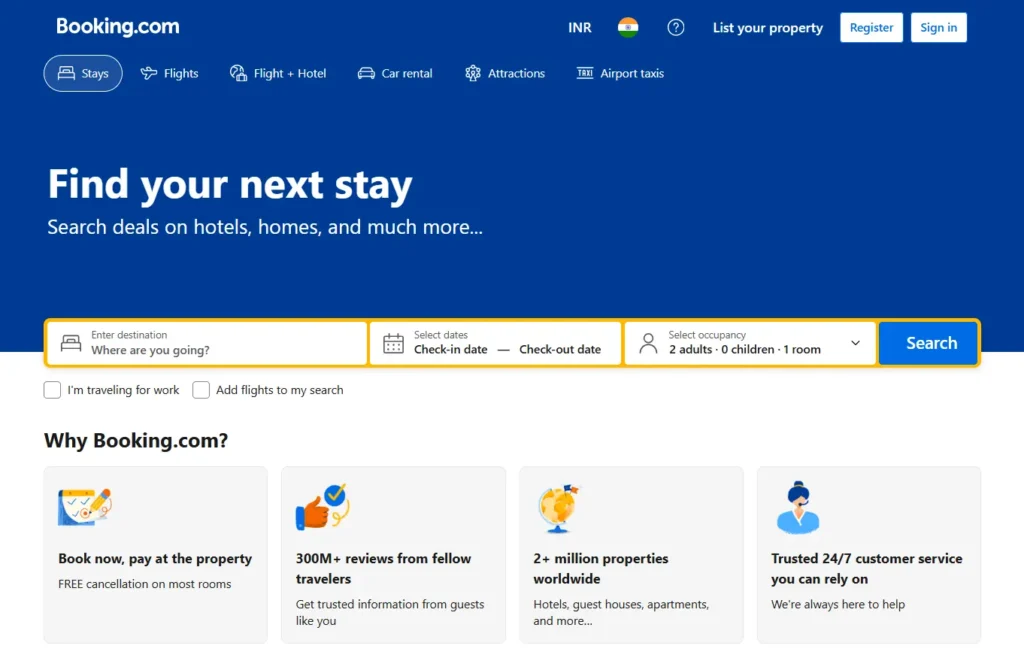Click the calendar icon in dates field
The height and width of the screenshot is (661, 1024).
point(393,343)
